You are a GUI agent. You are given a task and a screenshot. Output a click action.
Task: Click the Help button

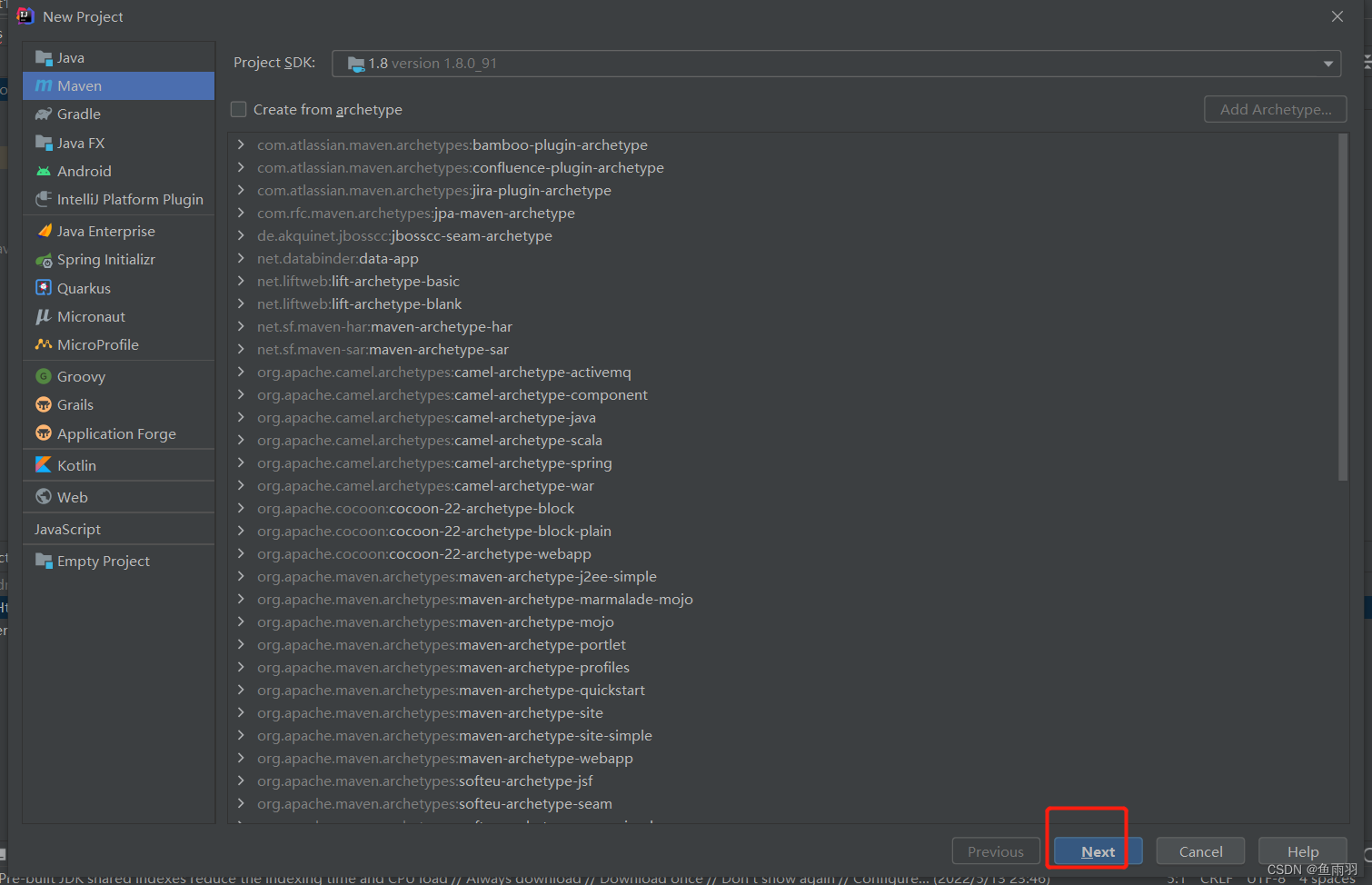(x=1302, y=851)
